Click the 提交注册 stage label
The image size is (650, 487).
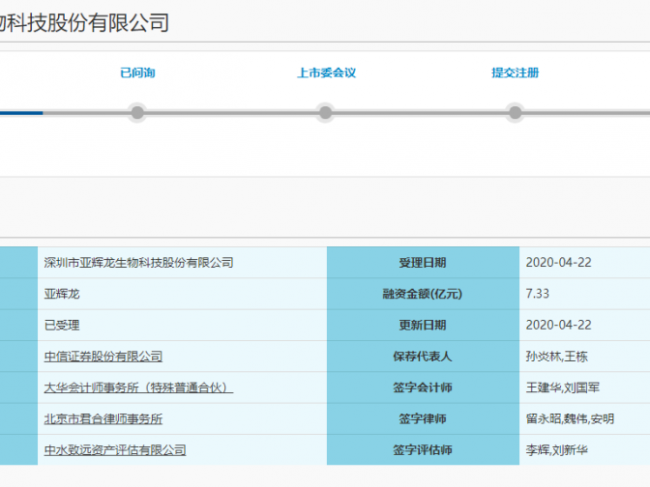click(515, 73)
